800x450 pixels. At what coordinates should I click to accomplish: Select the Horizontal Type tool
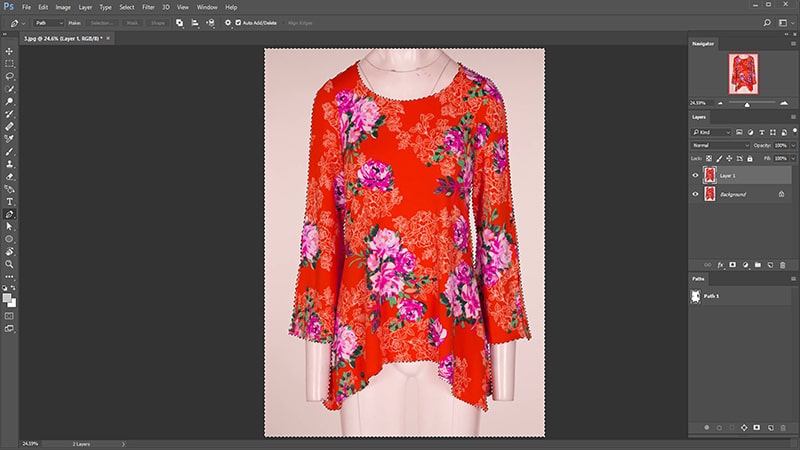(9, 202)
